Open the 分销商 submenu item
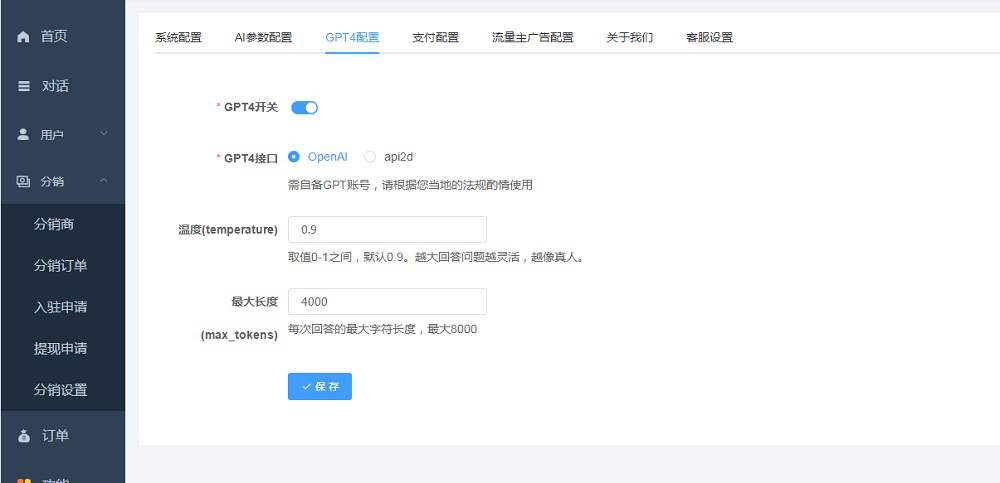The height and width of the screenshot is (483, 1000). point(62,225)
